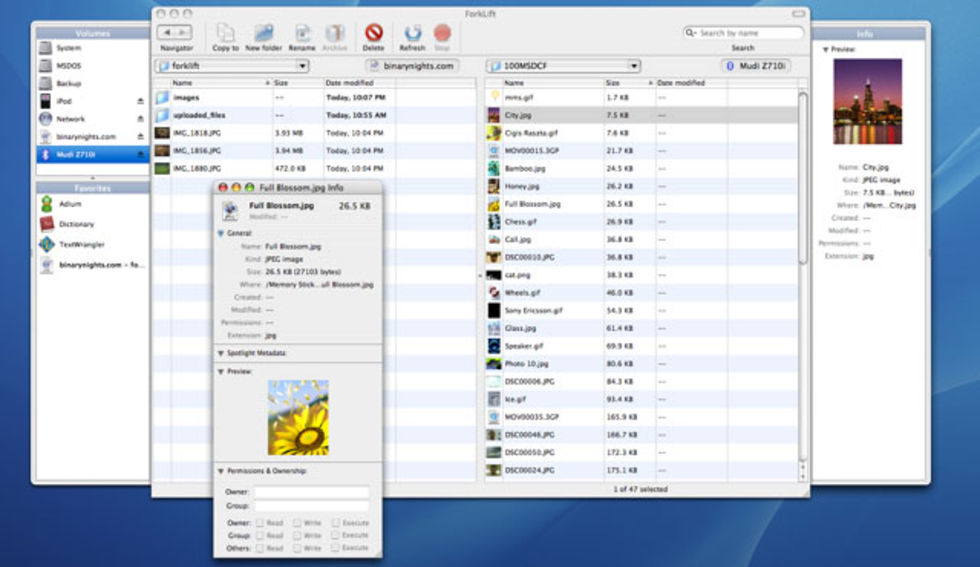The width and height of the screenshot is (980, 567).
Task: Click the Refresh toolbar icon
Action: [412, 34]
